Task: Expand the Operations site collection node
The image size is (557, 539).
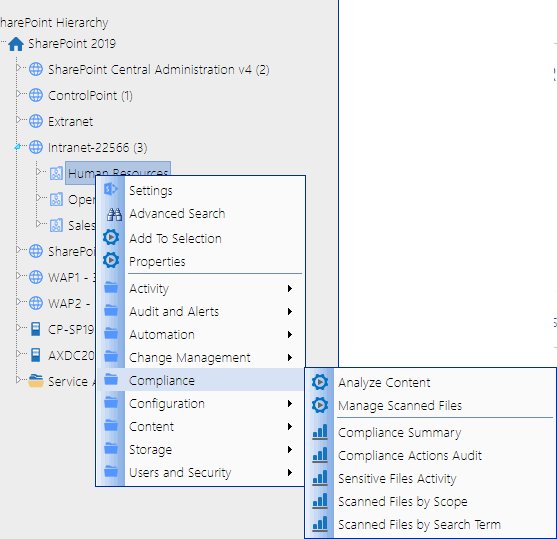Action: 38,198
